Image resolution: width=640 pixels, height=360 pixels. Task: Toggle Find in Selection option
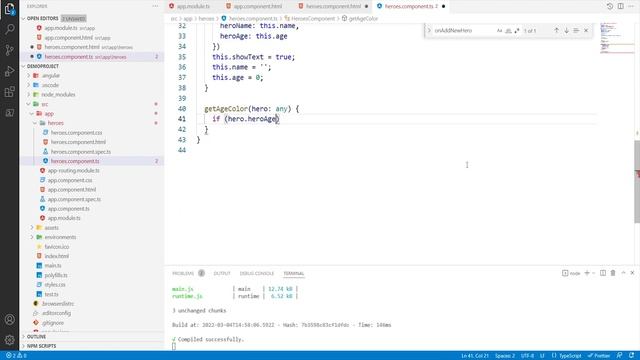pos(576,31)
